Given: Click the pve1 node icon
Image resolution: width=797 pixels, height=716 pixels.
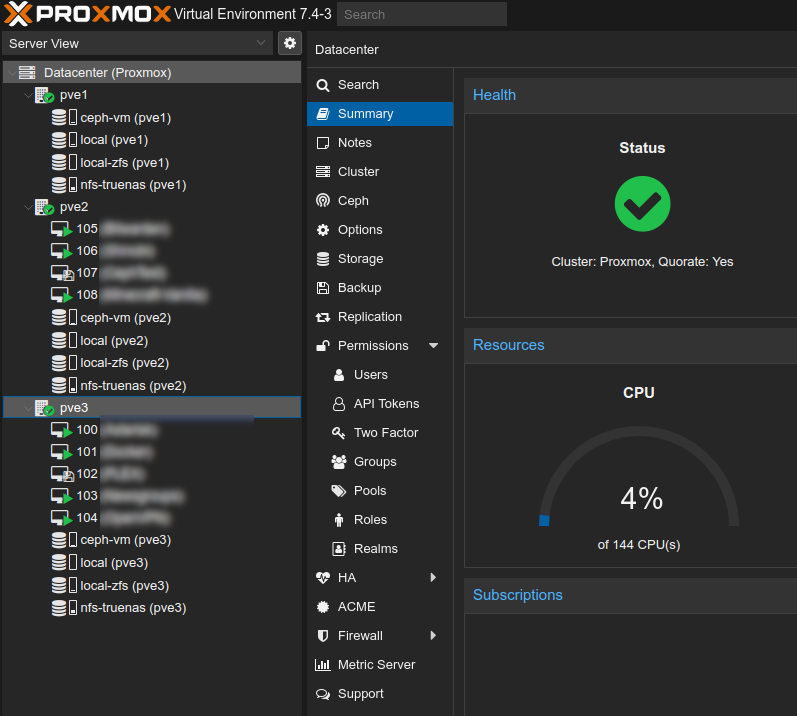Looking at the screenshot, I should [x=44, y=95].
